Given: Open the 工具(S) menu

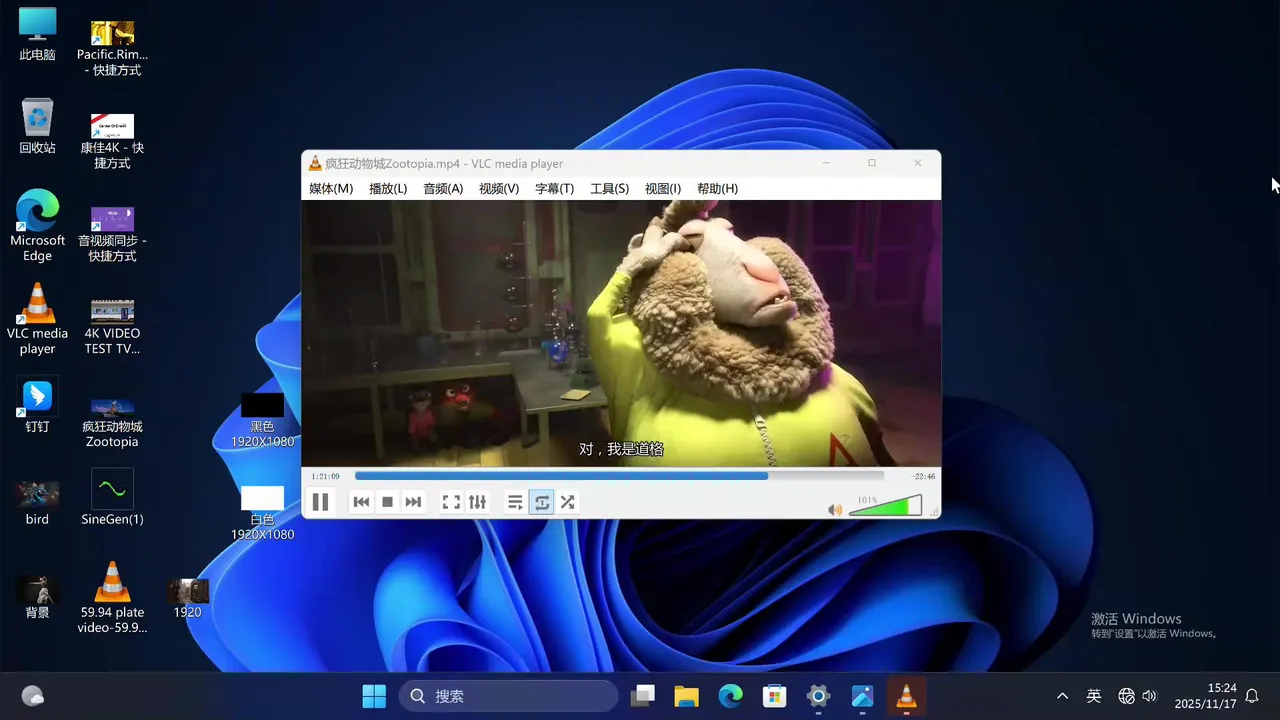Looking at the screenshot, I should click(609, 189).
